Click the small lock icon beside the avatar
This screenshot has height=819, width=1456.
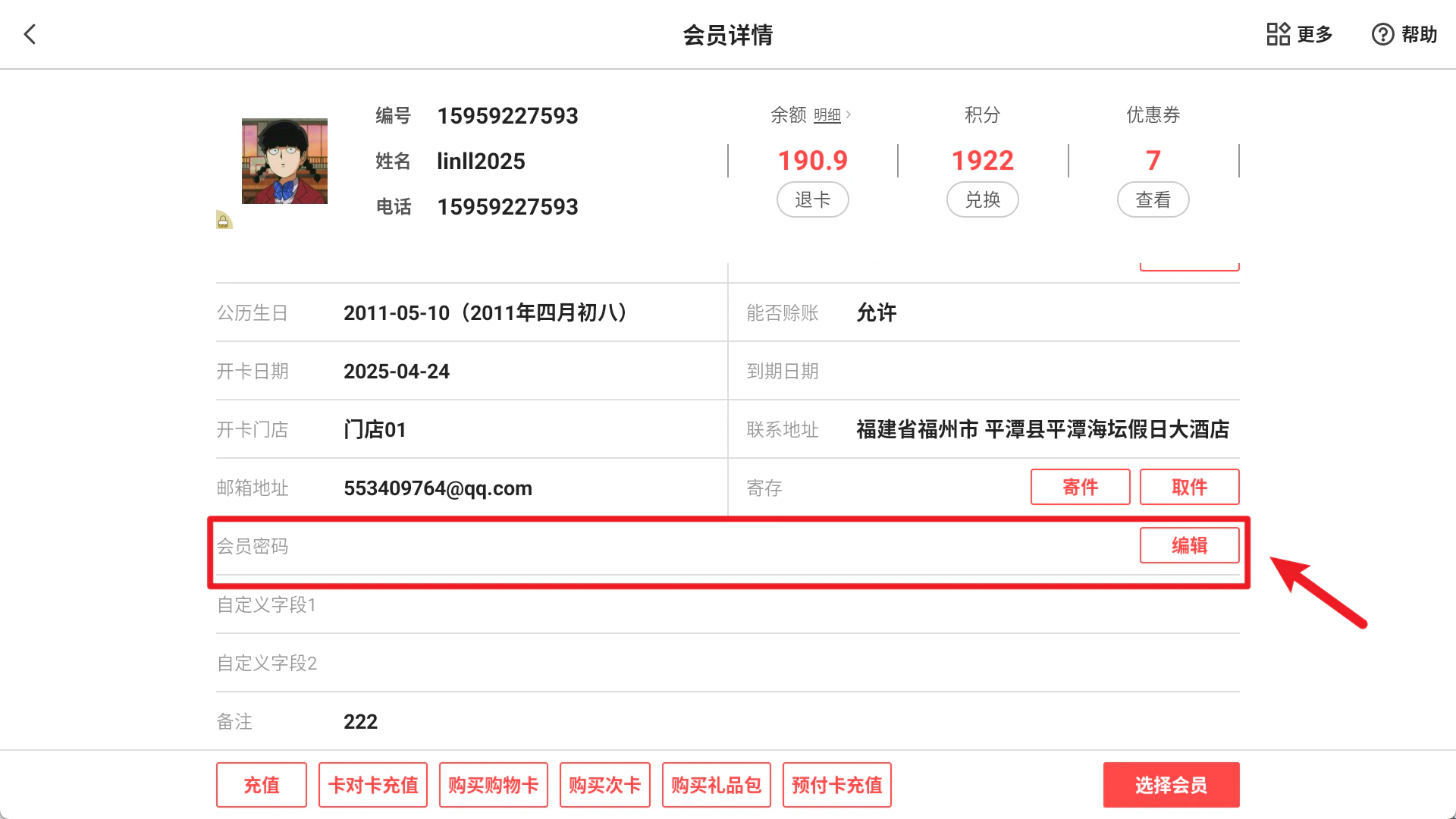click(x=224, y=220)
